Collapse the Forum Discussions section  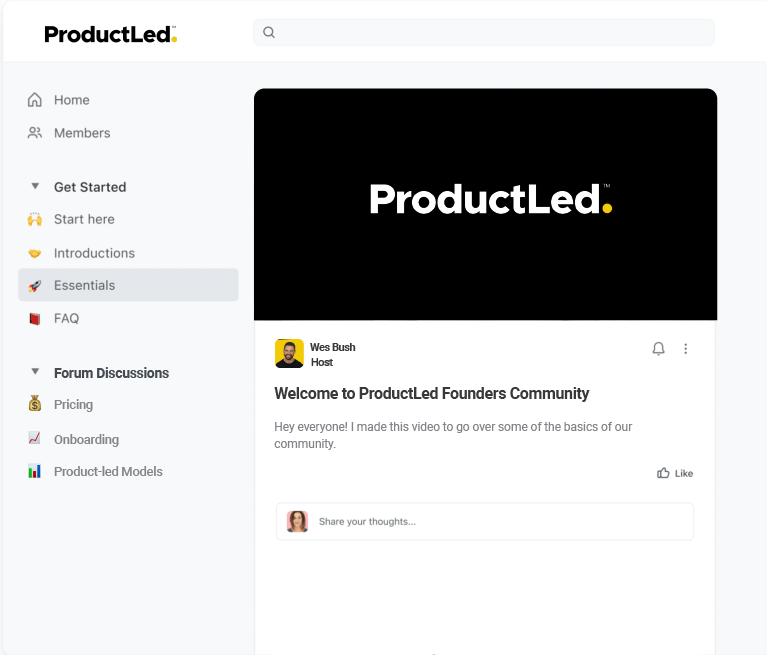[x=35, y=372]
